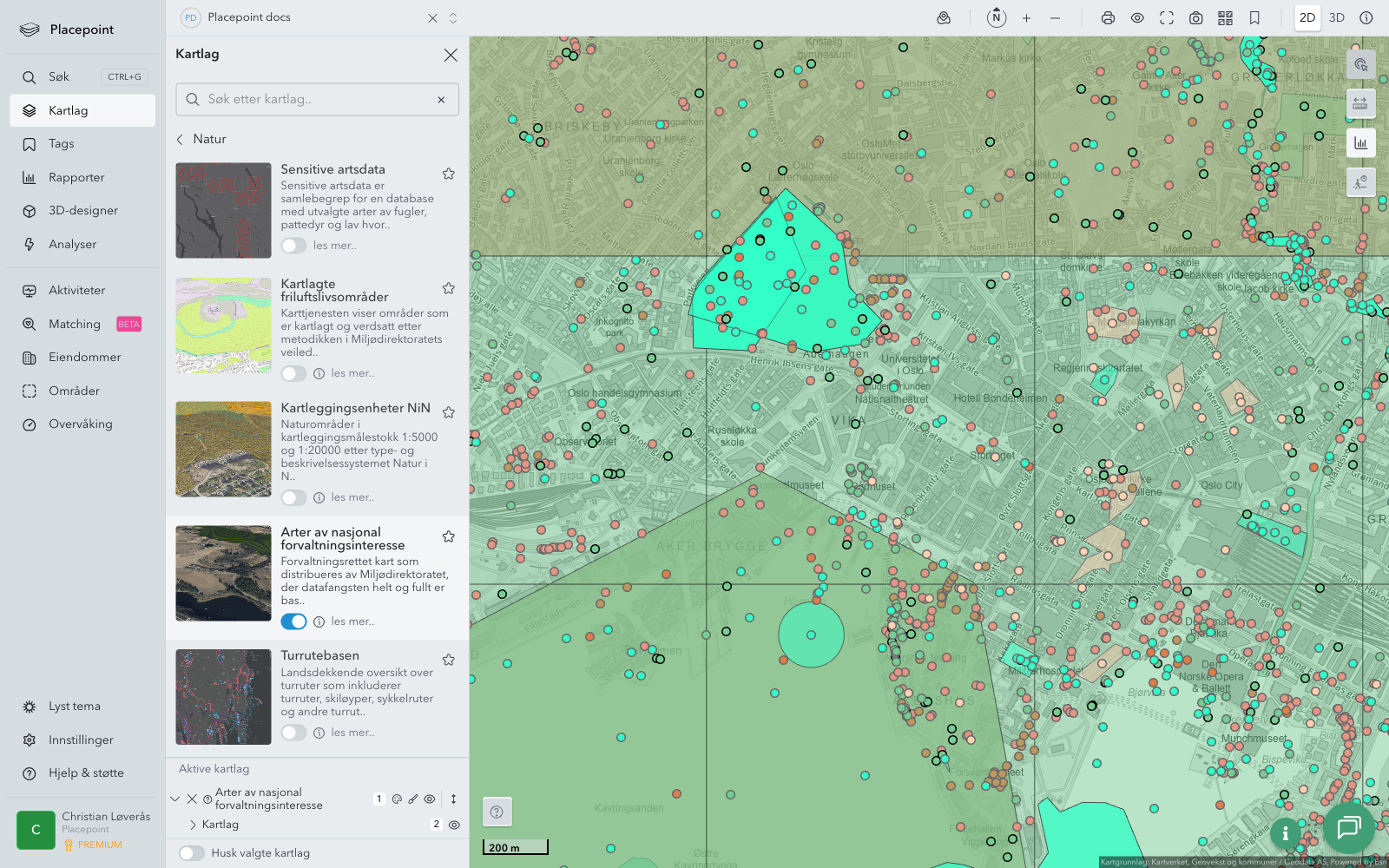Click the print map icon
Viewport: 1389px width, 868px height.
(1108, 18)
